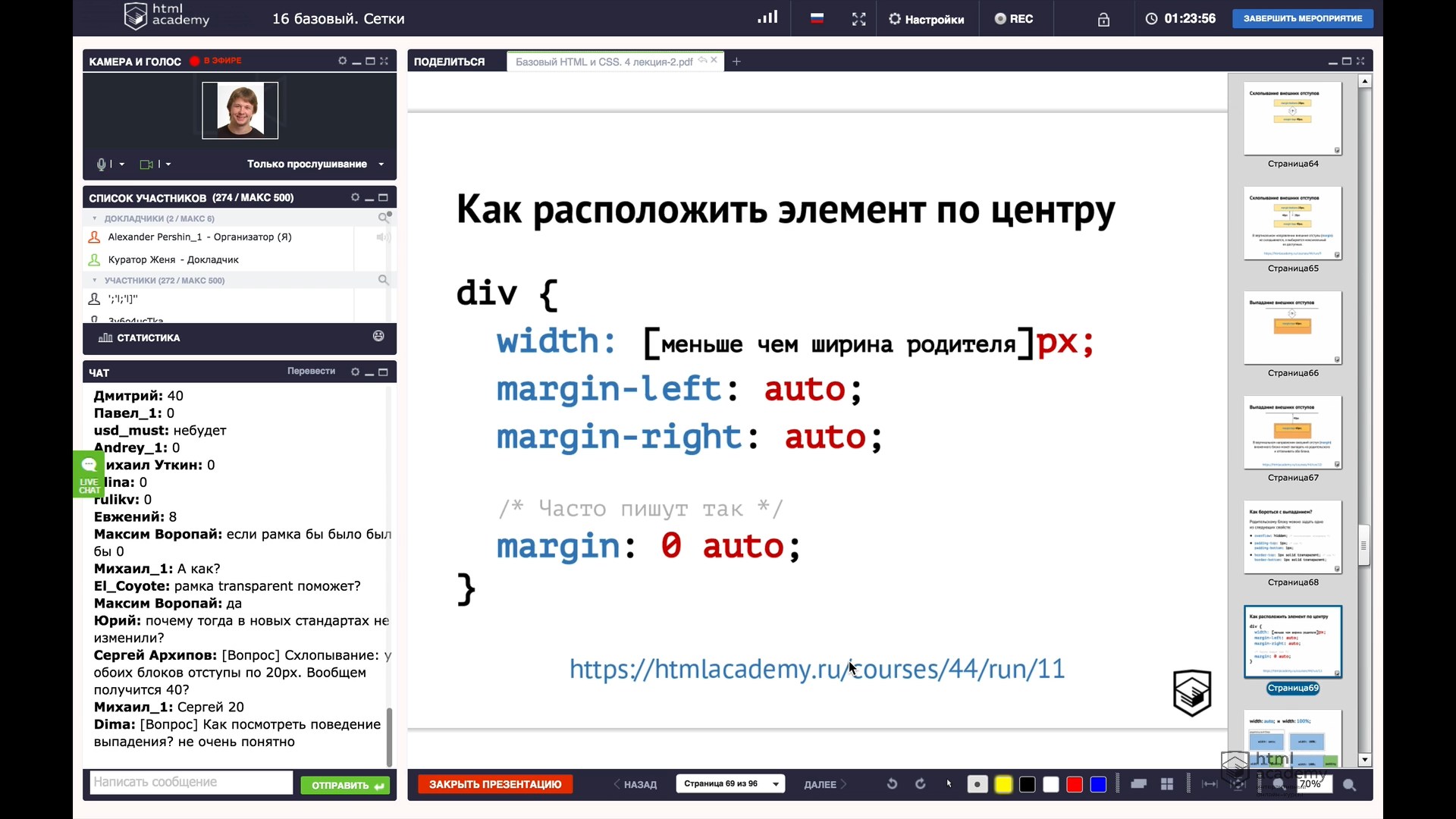The width and height of the screenshot is (1456, 819).
Task: Click the smiley icon in Статистика bar
Action: 378,336
